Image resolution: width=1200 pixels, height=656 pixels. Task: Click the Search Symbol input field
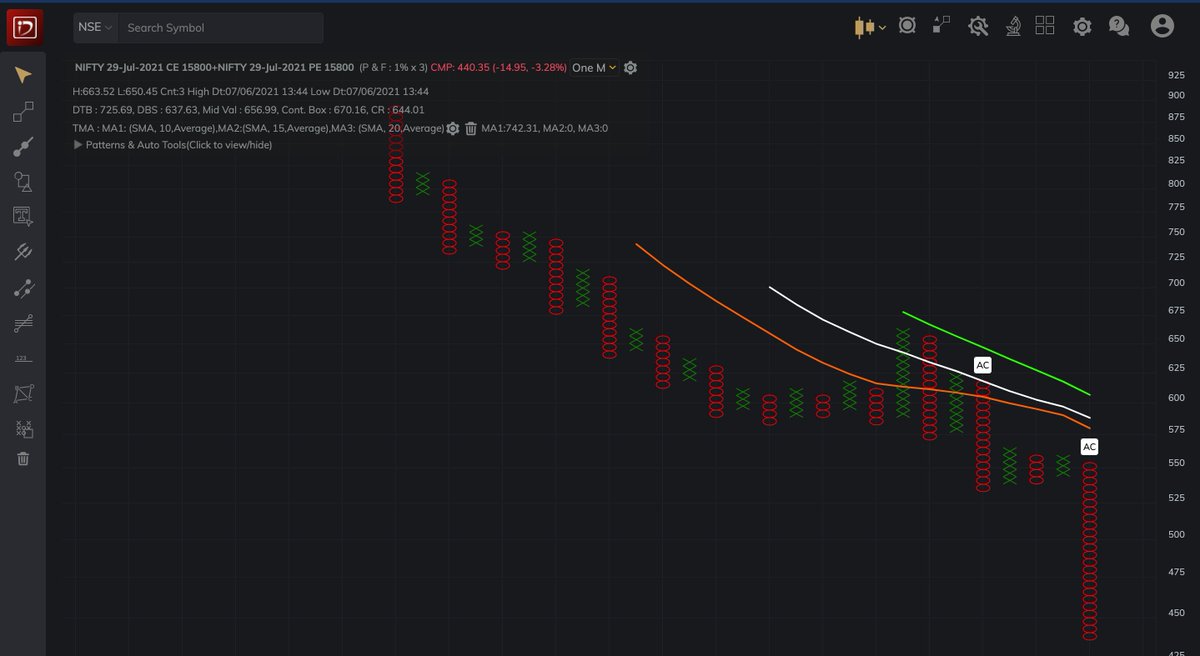click(220, 27)
